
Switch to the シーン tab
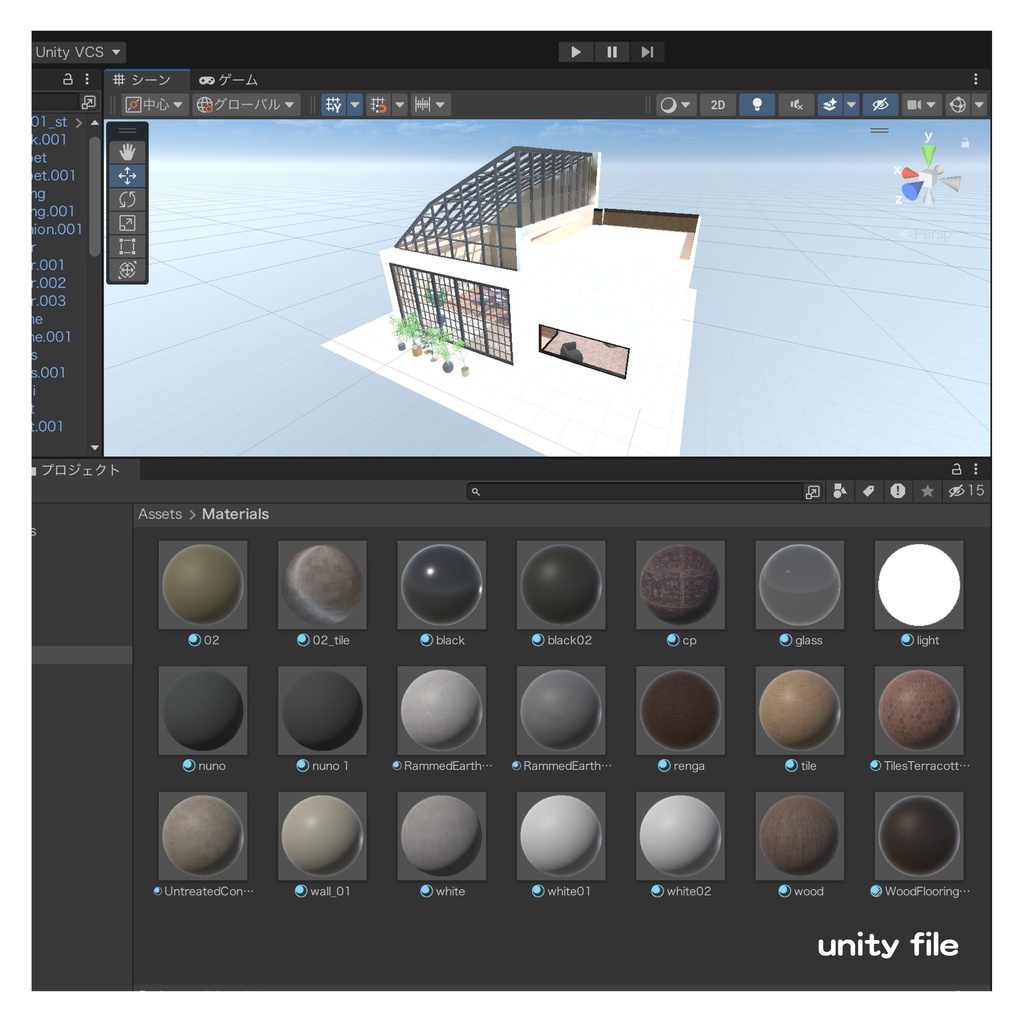tap(148, 80)
